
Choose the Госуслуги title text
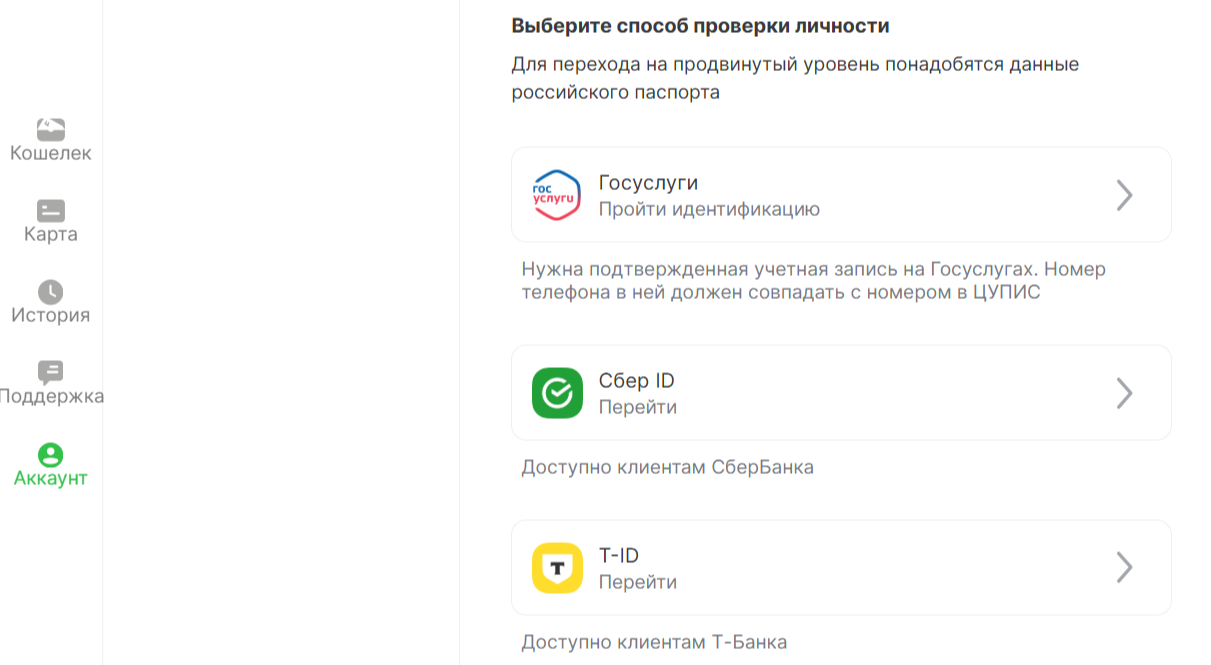648,183
